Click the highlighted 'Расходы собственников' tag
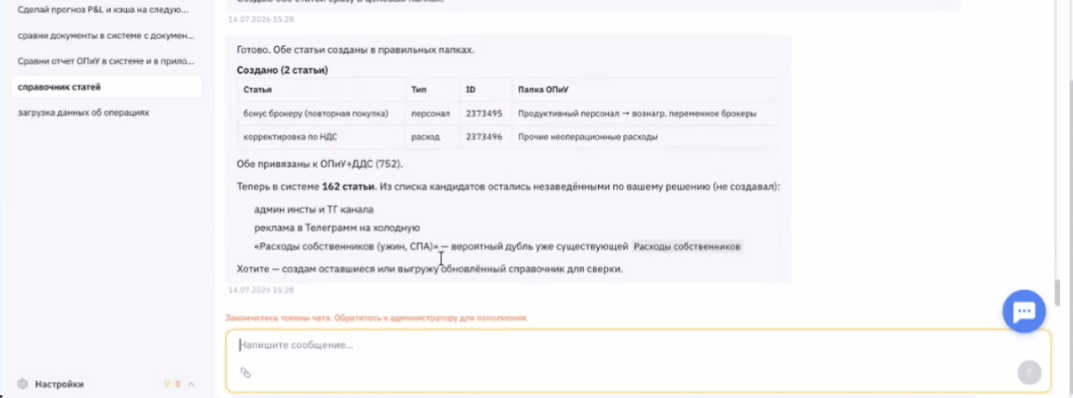This screenshot has height=398, width=1073. click(687, 246)
